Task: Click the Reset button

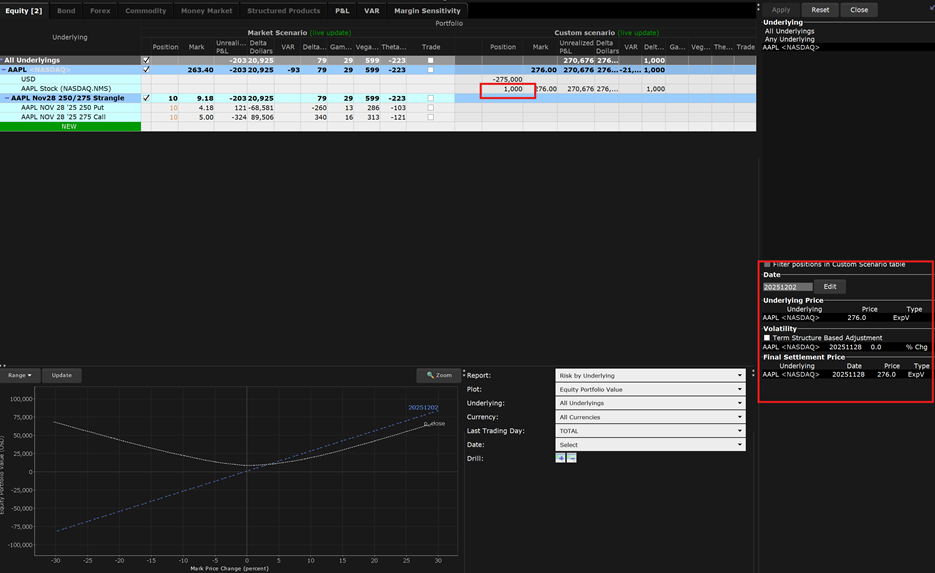Action: [x=820, y=10]
